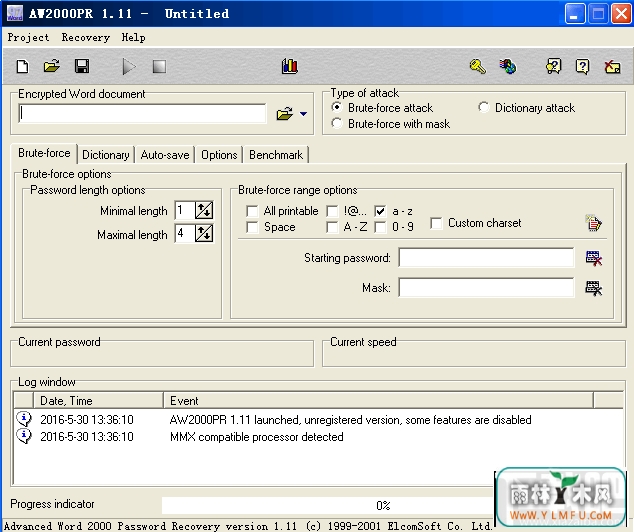
Task: Enable Custom charset checkbox
Action: (x=436, y=223)
